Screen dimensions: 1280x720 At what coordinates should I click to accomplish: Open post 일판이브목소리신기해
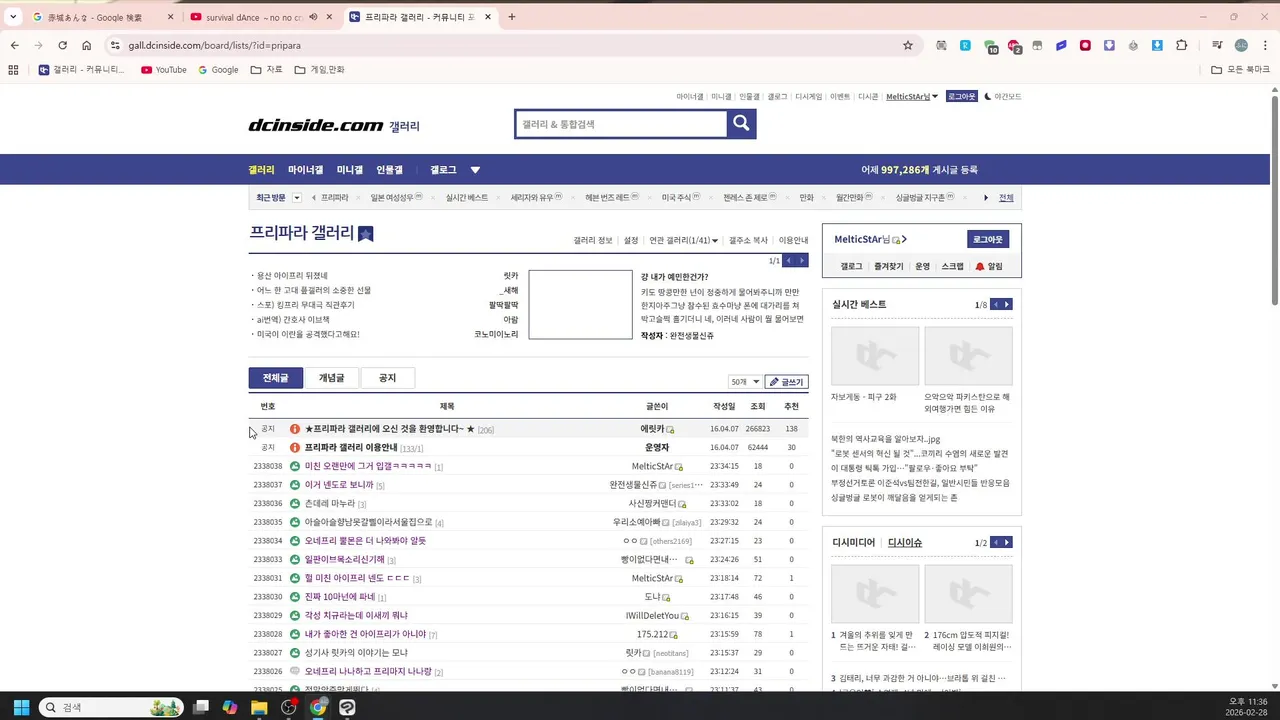click(x=345, y=560)
